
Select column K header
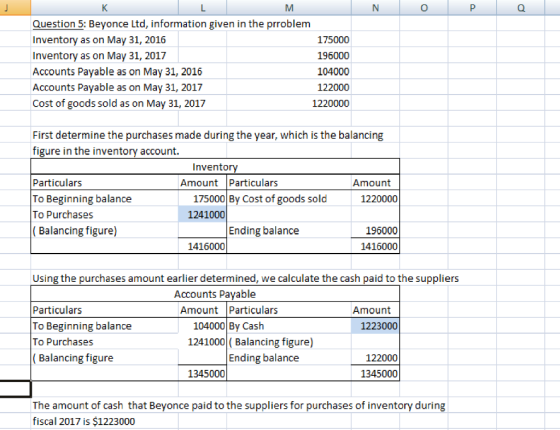104,8
